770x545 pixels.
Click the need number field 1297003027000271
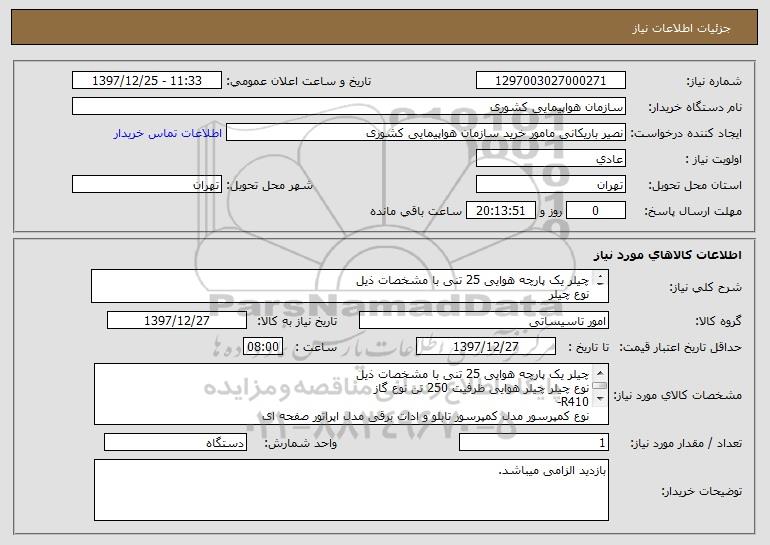[x=550, y=81]
